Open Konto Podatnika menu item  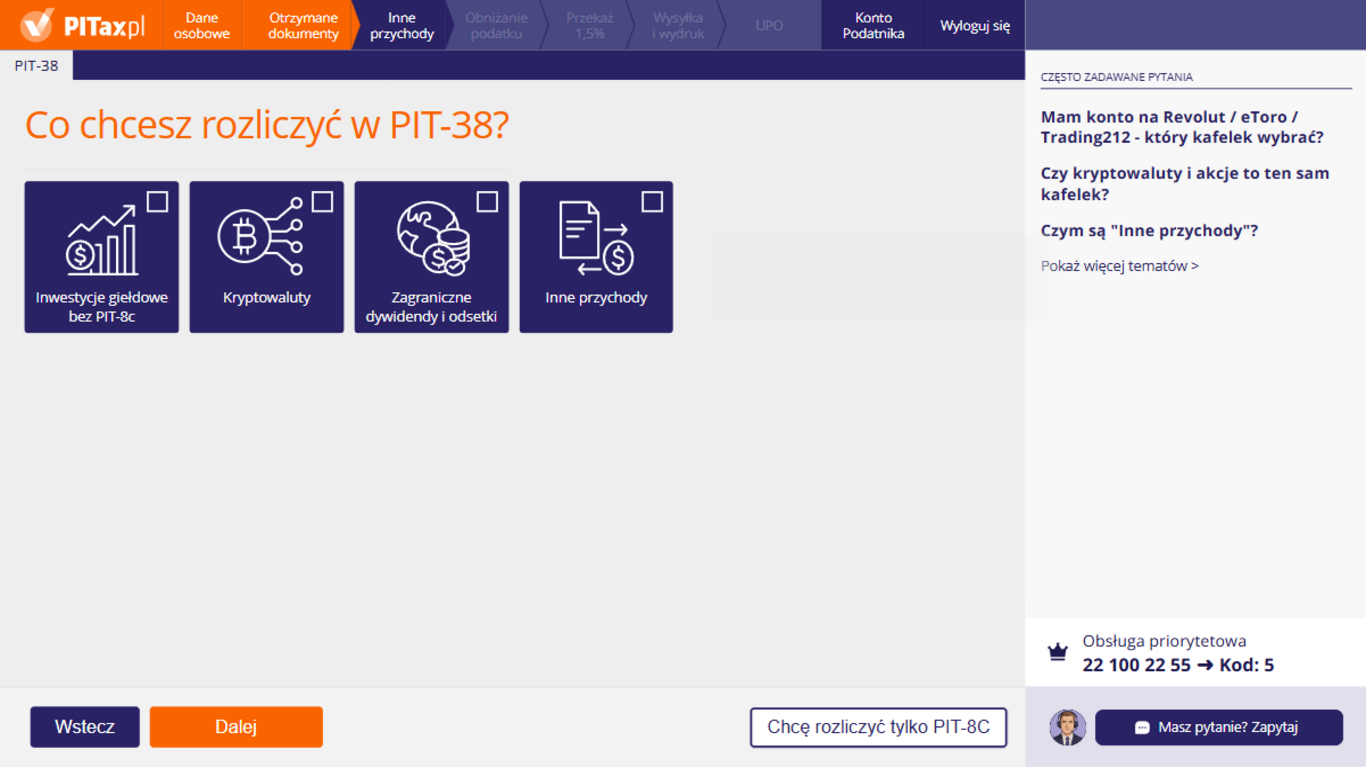click(x=873, y=25)
